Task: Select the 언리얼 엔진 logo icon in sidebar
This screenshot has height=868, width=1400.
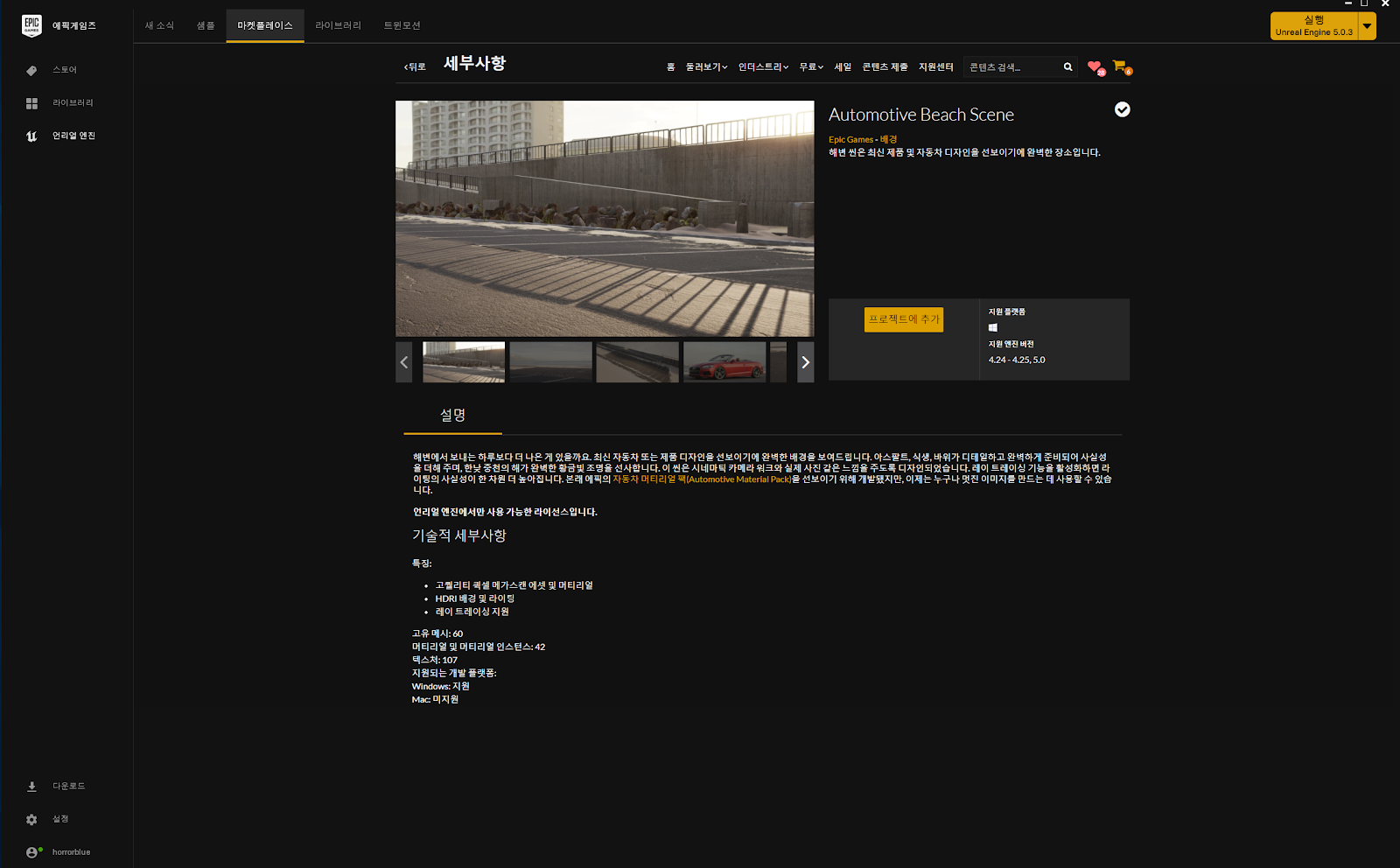Action: click(31, 136)
